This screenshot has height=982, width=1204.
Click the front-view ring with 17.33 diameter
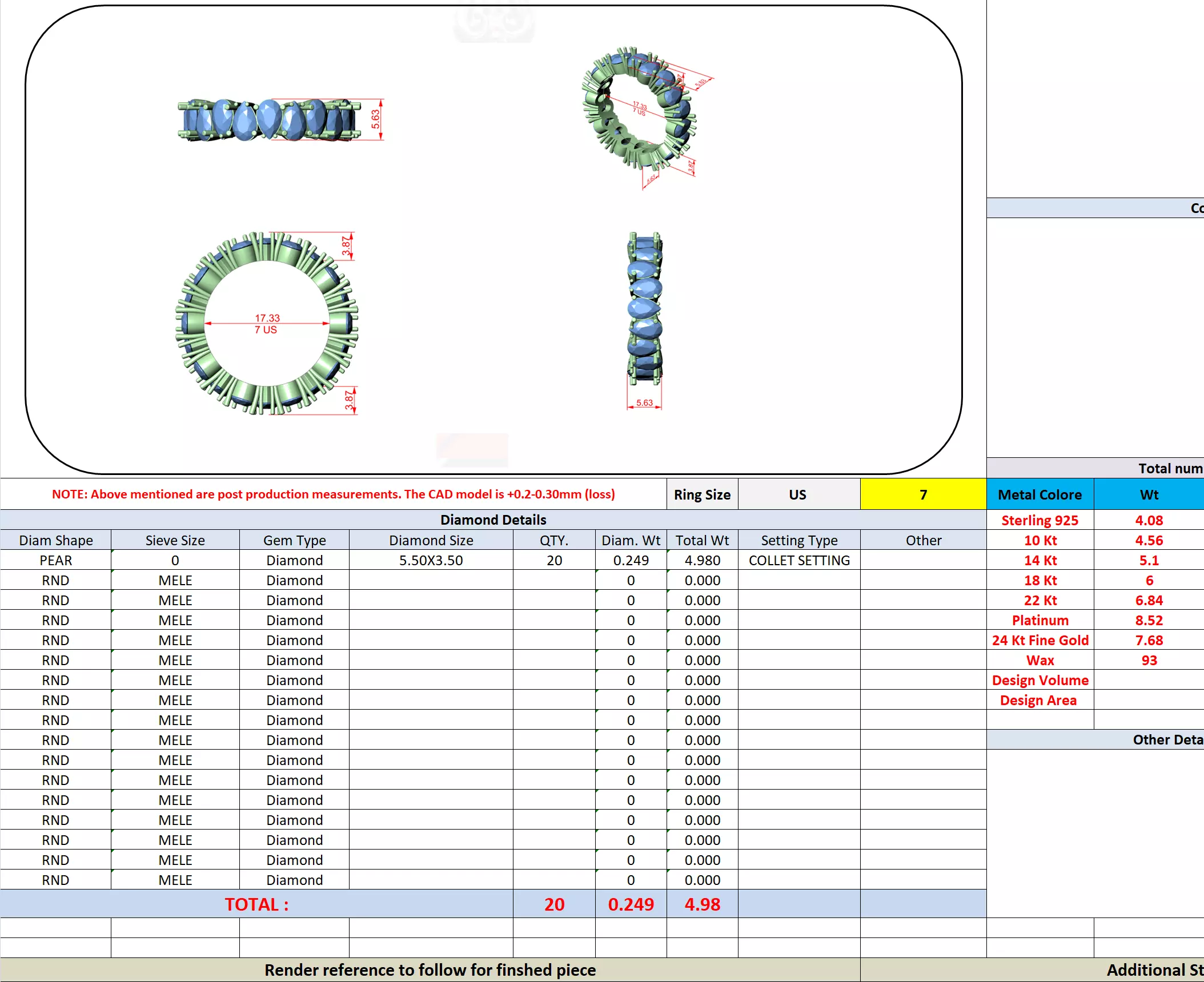click(x=266, y=323)
